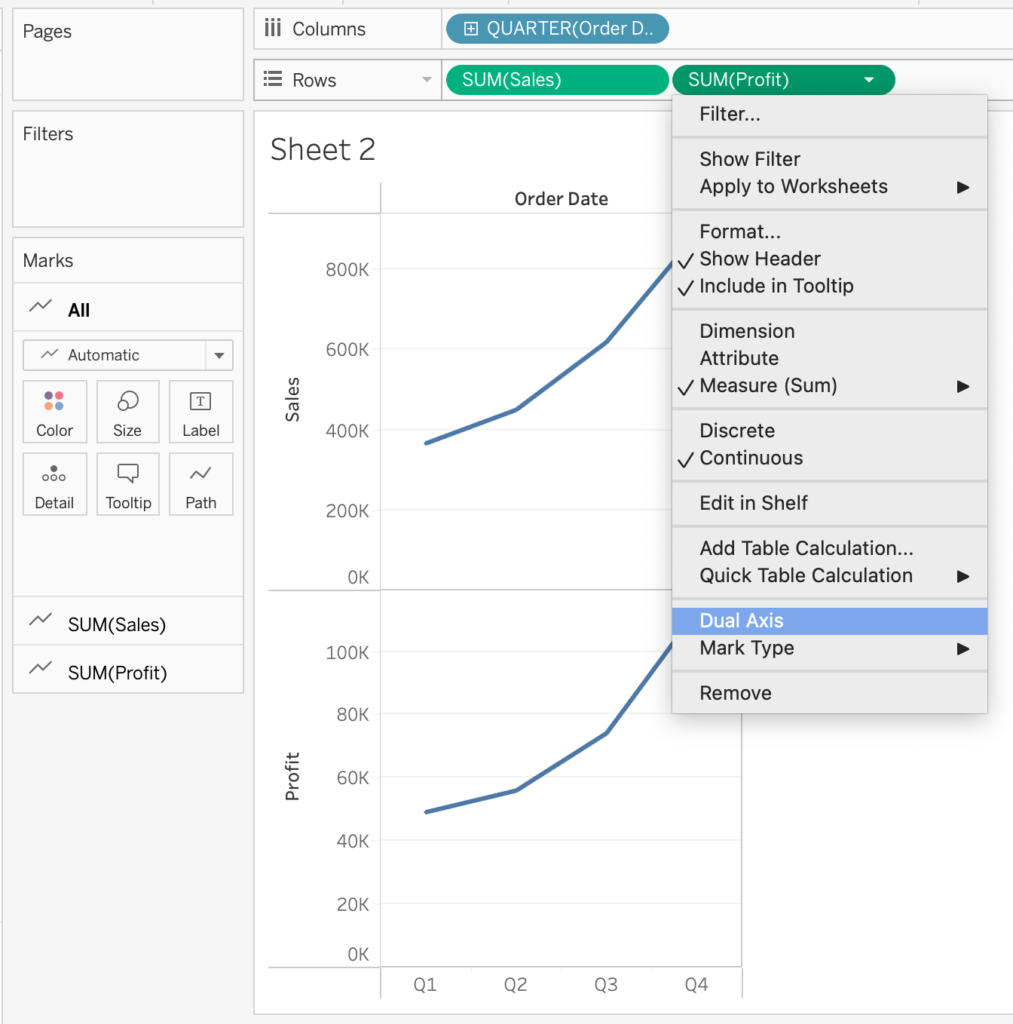Click the Rows shelf dropdown arrow

pos(427,80)
